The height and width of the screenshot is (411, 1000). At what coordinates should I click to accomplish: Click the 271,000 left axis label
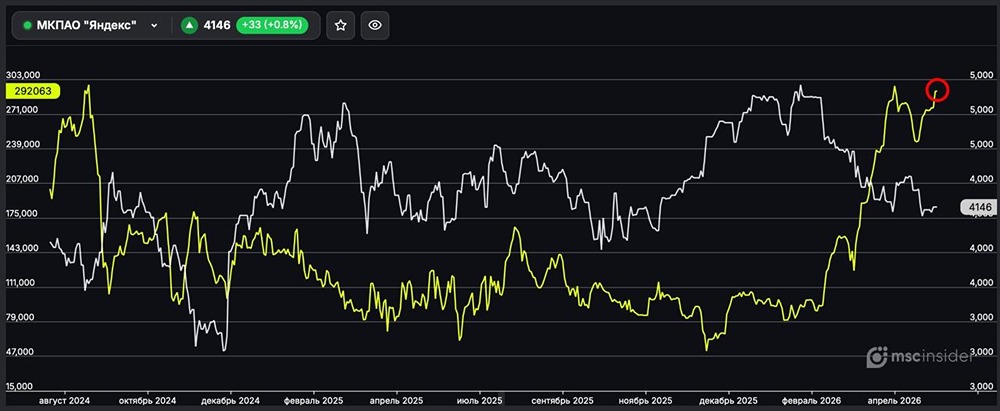[x=22, y=110]
